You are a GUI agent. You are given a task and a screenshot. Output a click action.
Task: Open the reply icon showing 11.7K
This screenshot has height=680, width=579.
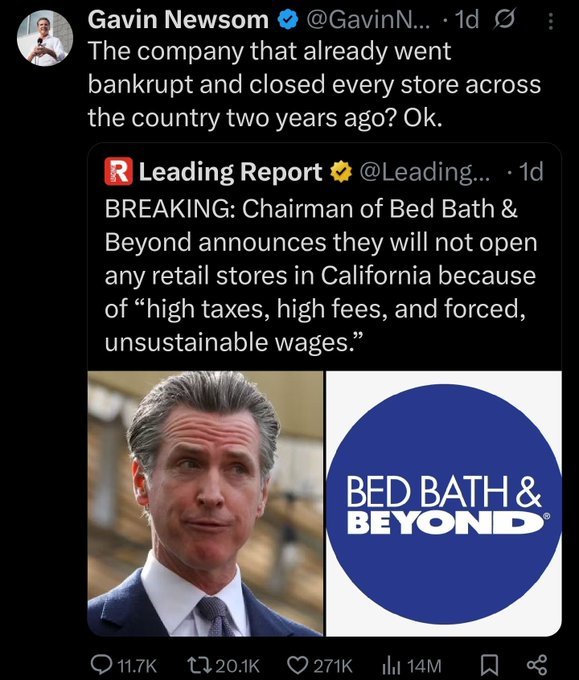124,665
